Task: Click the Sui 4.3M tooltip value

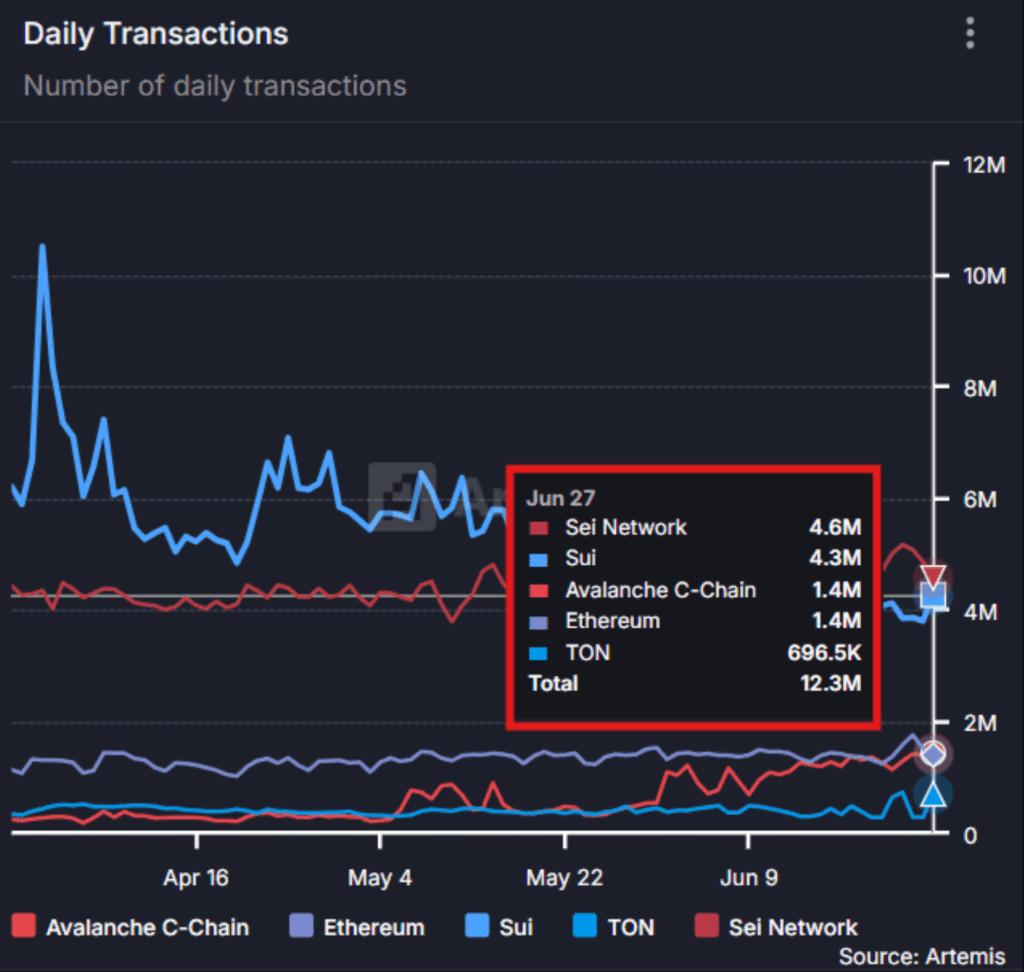Action: pyautogui.click(x=835, y=558)
